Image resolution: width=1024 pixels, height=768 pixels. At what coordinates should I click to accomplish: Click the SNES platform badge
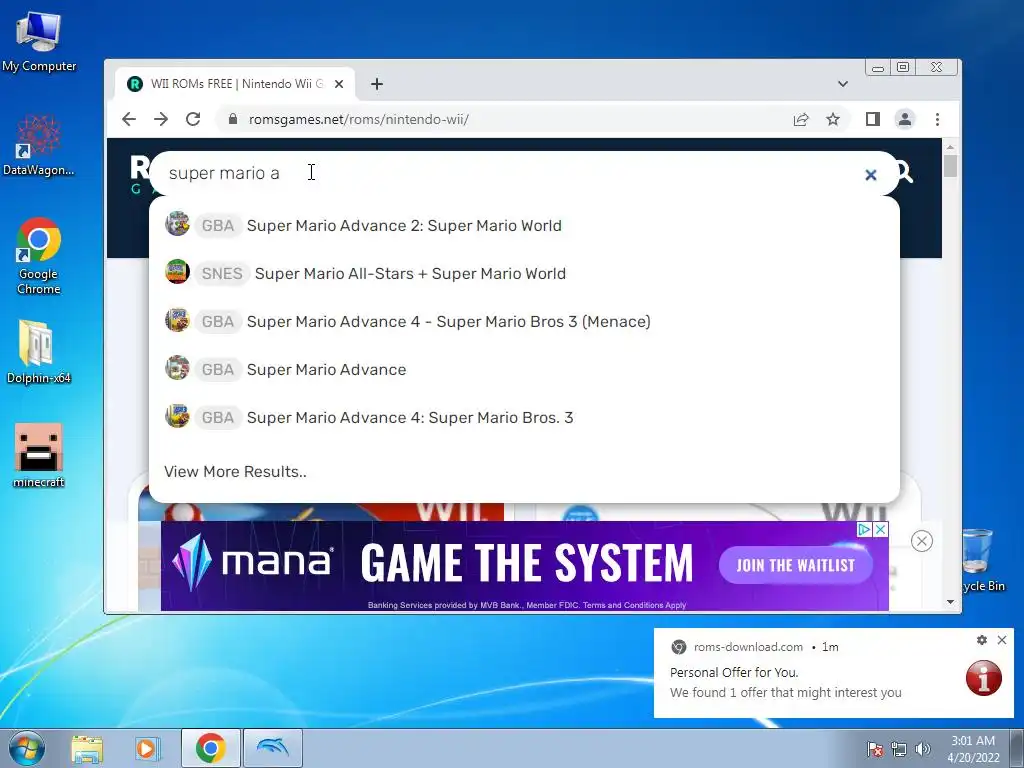(222, 273)
